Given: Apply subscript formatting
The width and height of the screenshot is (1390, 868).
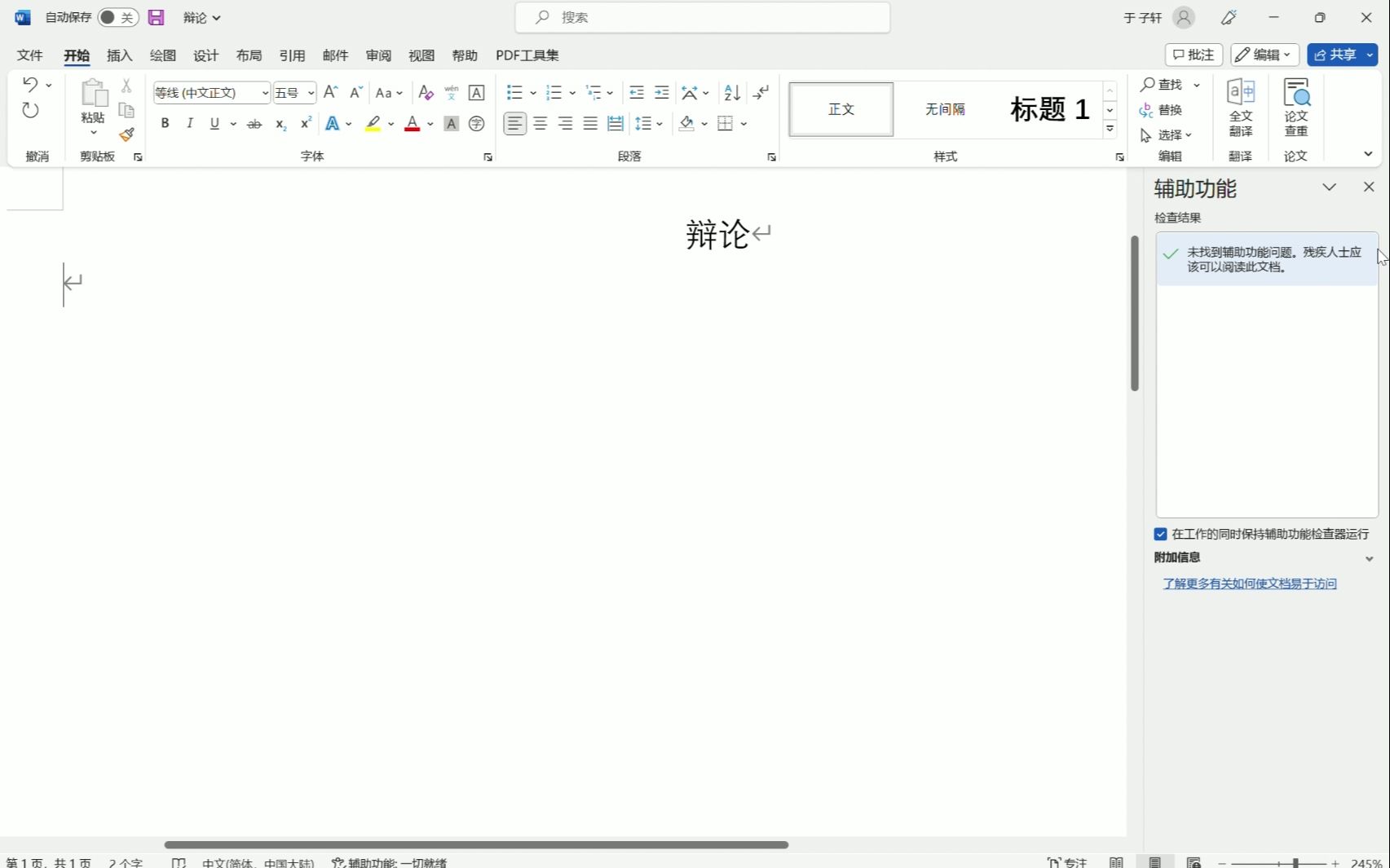Looking at the screenshot, I should coord(280,124).
